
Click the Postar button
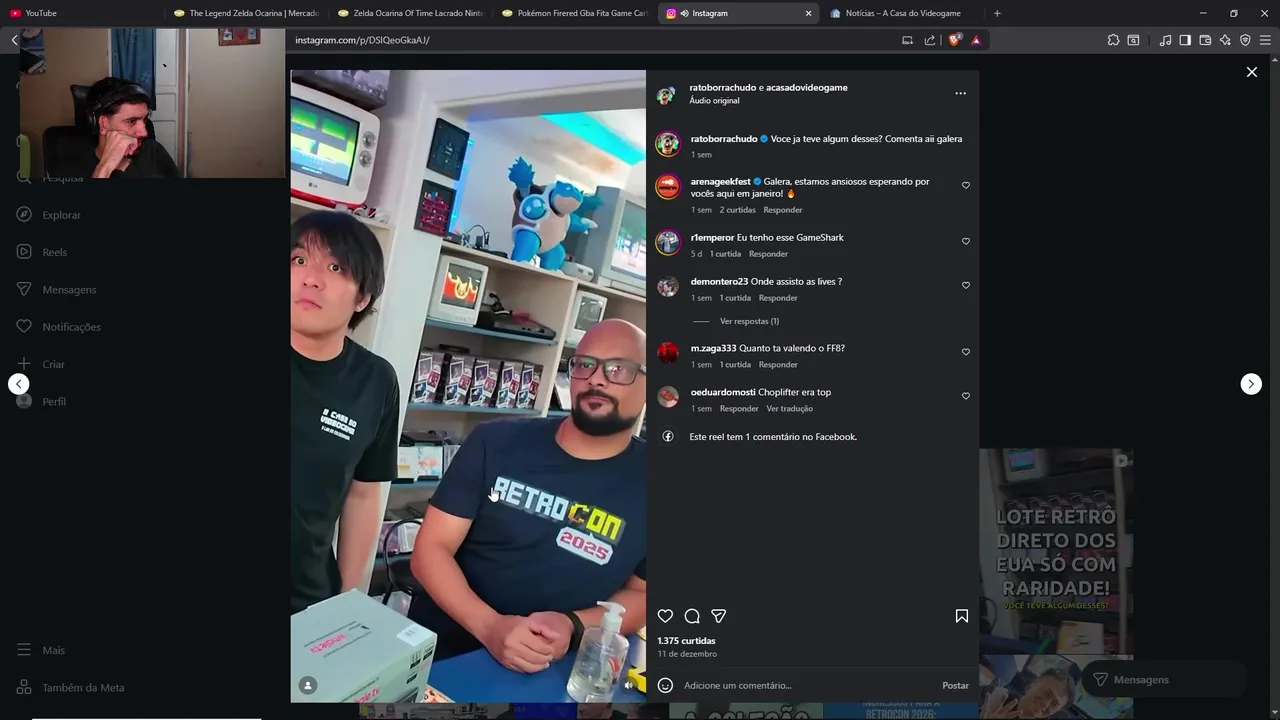pyautogui.click(x=955, y=685)
